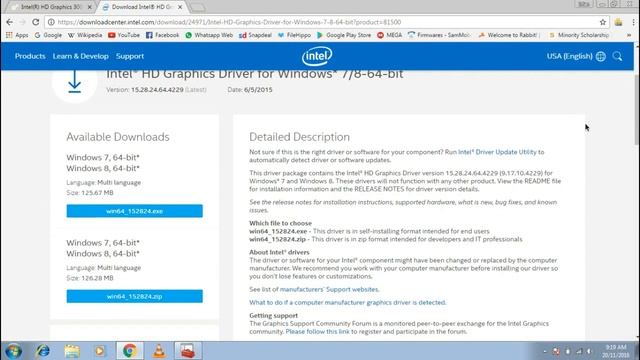Show hidden system tray icons
The height and width of the screenshot is (360, 640).
(544, 351)
